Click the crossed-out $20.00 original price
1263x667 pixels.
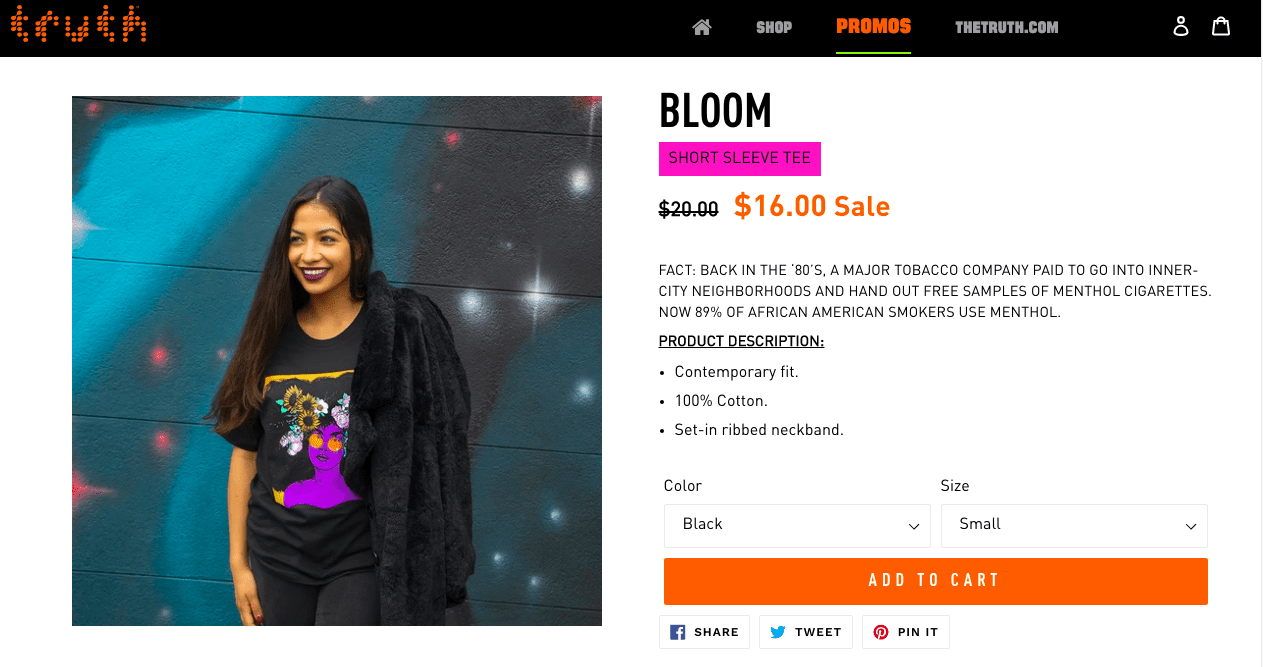(688, 209)
